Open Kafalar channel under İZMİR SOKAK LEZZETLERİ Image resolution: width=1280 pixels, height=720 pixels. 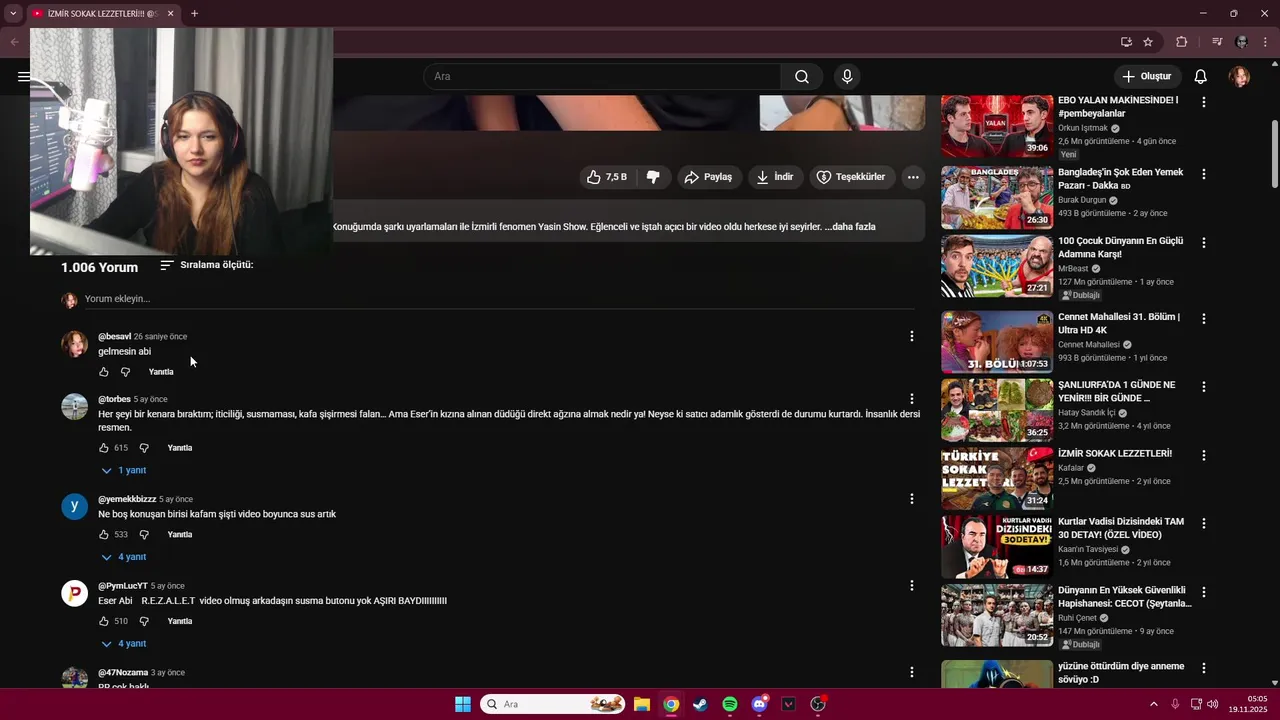1071,468
